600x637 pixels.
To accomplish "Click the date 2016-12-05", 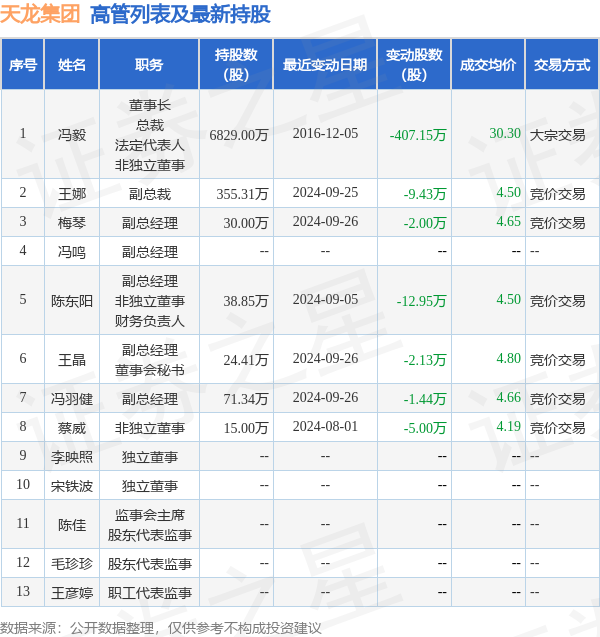I will click(325, 133).
